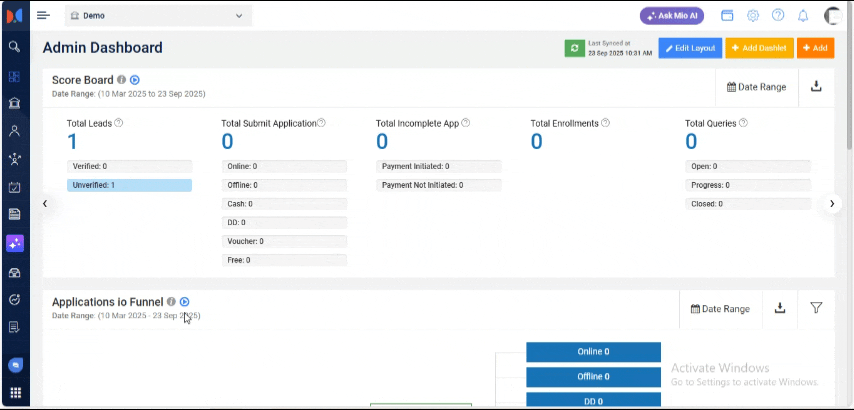Click the help question mark in header

778,16
